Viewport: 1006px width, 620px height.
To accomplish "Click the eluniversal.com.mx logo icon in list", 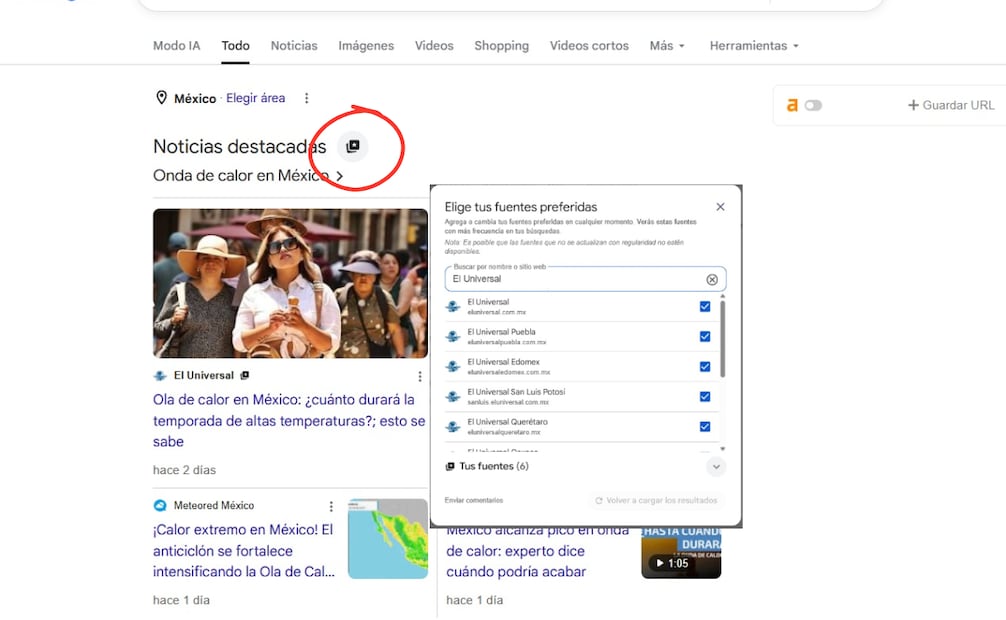I will (x=453, y=307).
